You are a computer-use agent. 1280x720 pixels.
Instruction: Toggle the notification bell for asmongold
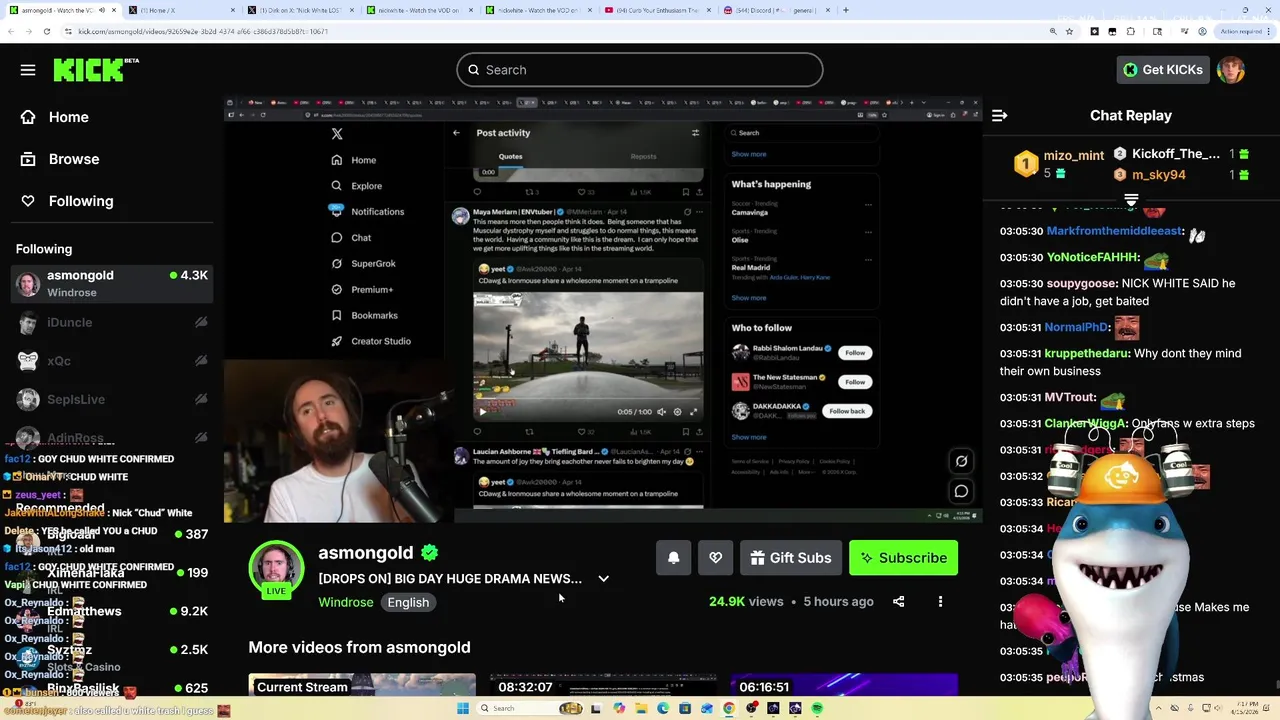674,558
